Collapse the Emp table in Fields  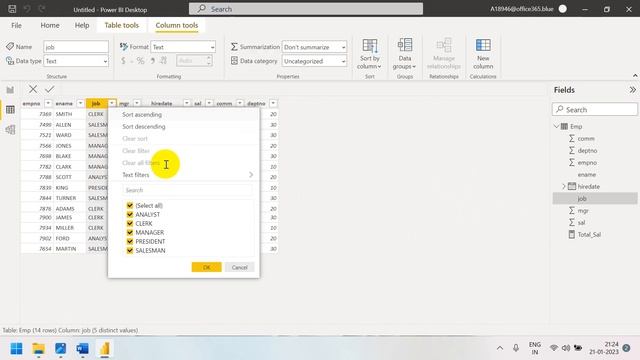coord(556,126)
